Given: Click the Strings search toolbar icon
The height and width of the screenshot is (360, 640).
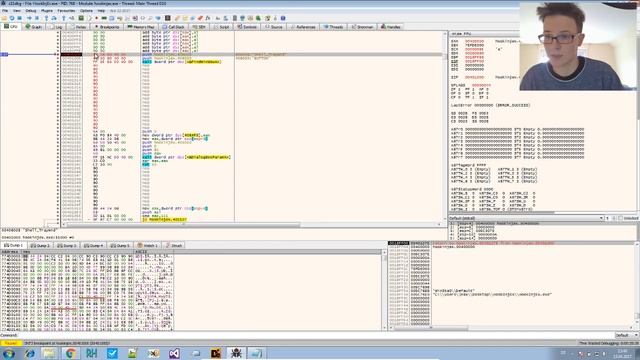Looking at the screenshot, I should click(x=217, y=18).
